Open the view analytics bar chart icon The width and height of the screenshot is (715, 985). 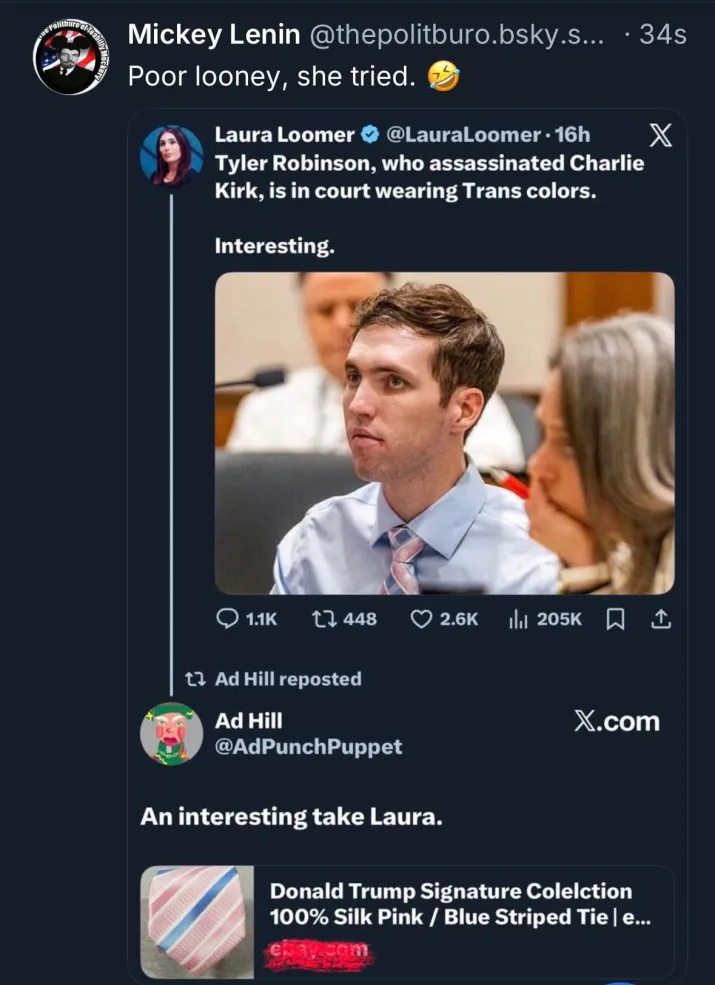click(x=517, y=619)
